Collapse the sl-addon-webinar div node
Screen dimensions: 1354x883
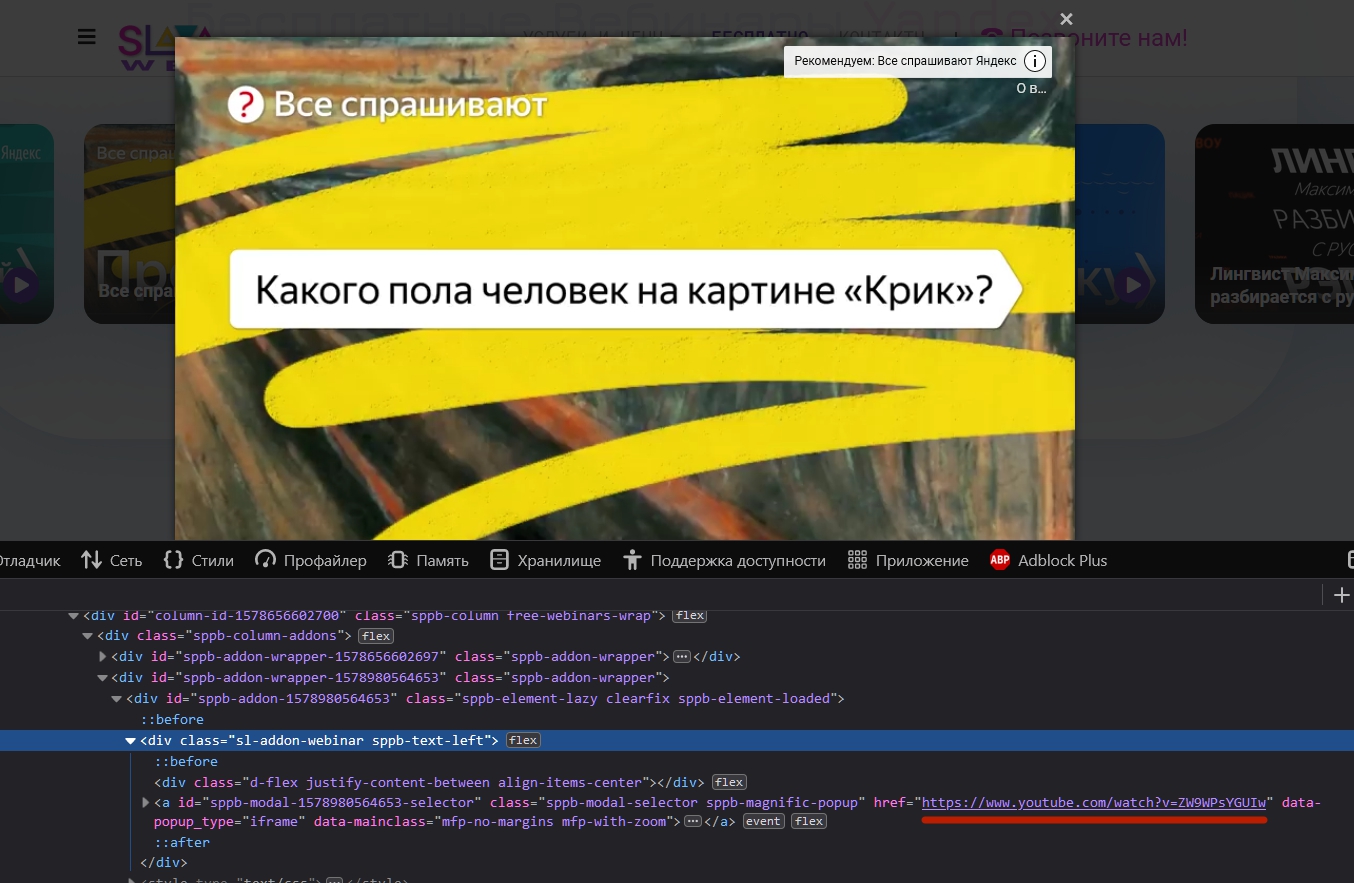[x=130, y=741]
